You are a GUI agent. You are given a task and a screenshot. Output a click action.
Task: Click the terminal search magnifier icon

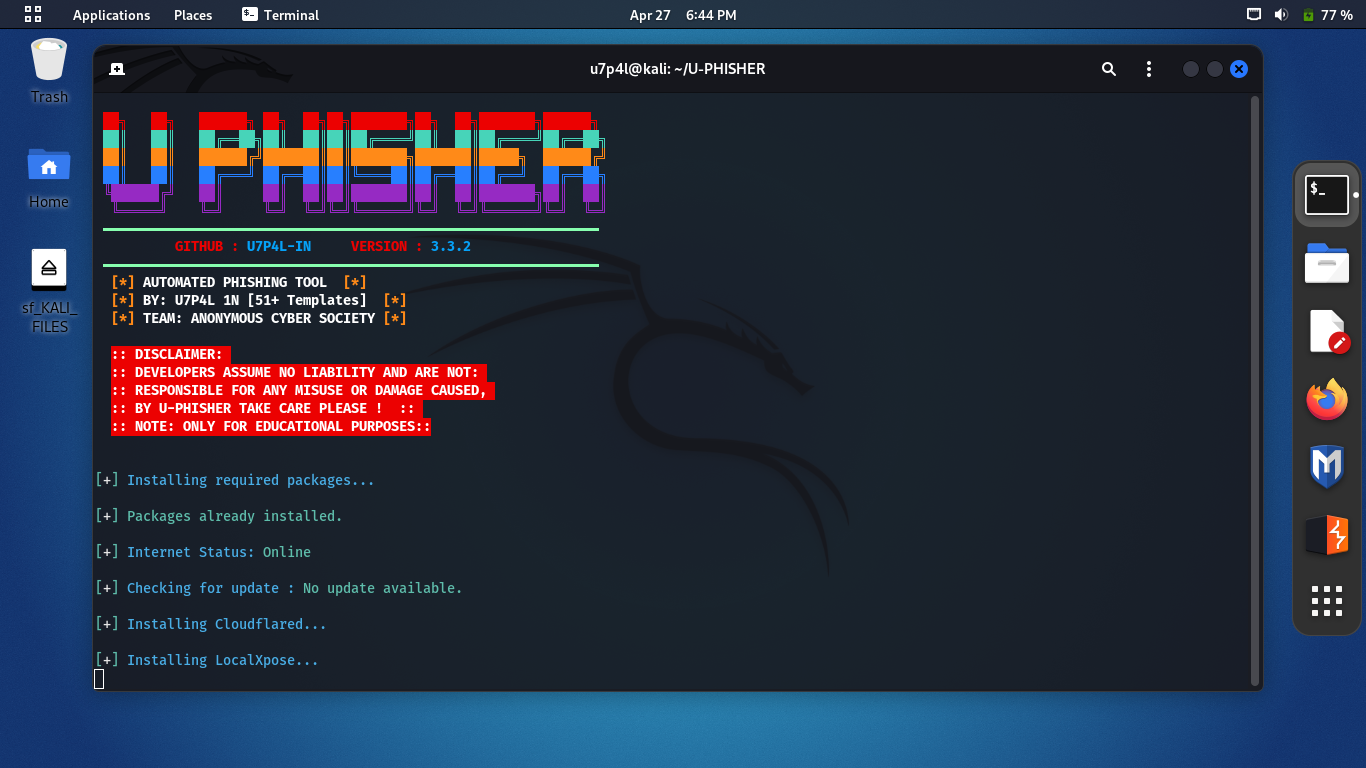coord(1109,69)
